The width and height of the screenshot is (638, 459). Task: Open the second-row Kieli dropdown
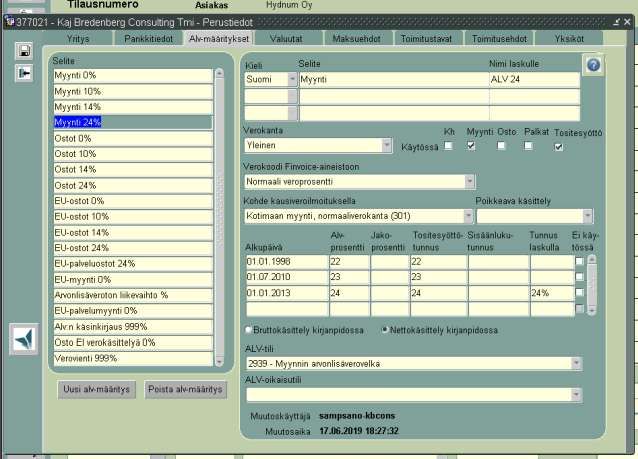coord(292,96)
